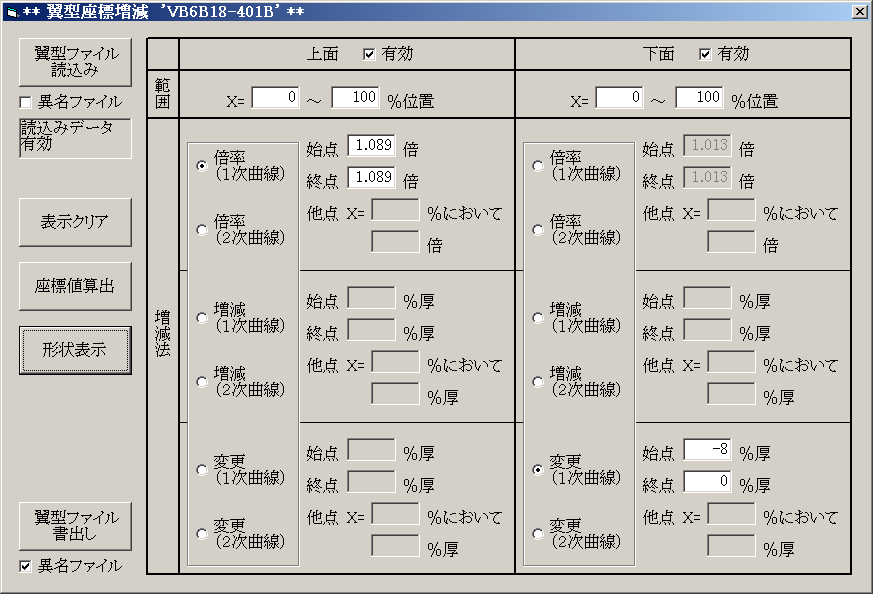Close the 翼型座標増減 window

tap(859, 11)
